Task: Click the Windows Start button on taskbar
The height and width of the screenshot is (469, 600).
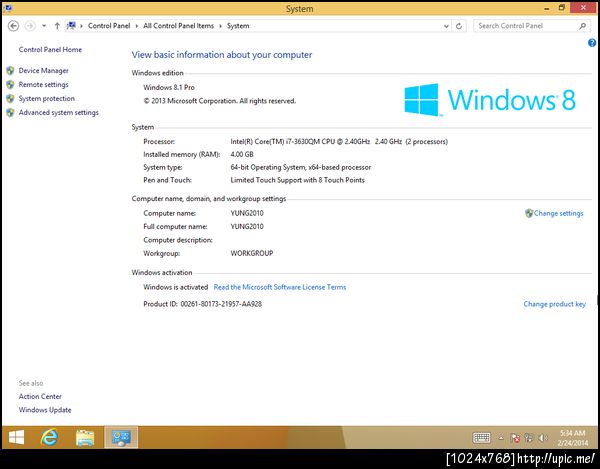Action: (x=16, y=437)
